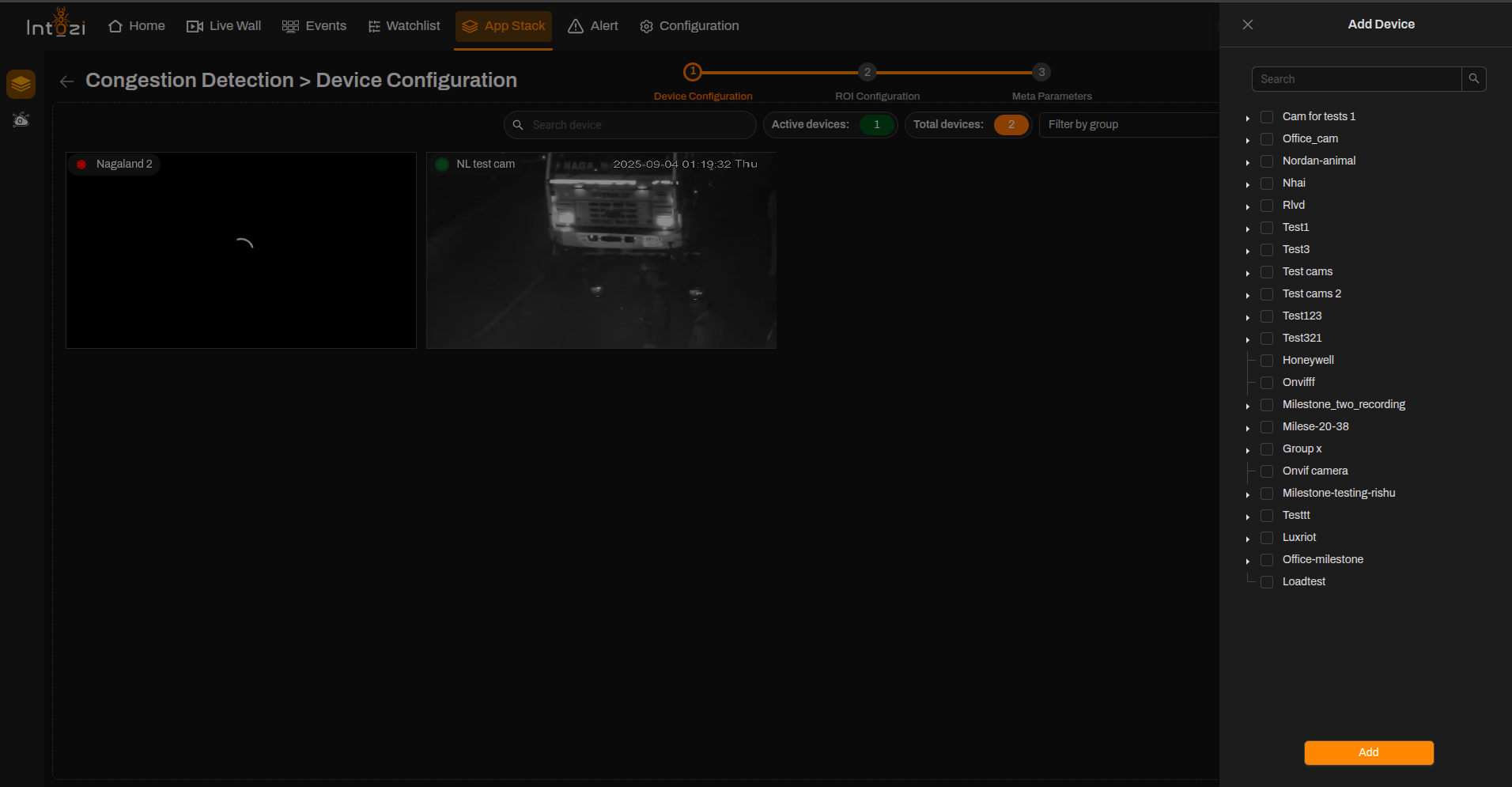Expand the Milestone_two_recording group
Viewport: 1512px width, 787px height.
point(1248,406)
